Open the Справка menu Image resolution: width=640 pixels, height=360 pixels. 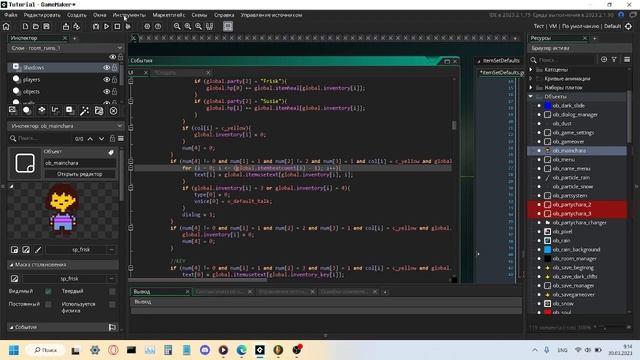(x=224, y=15)
